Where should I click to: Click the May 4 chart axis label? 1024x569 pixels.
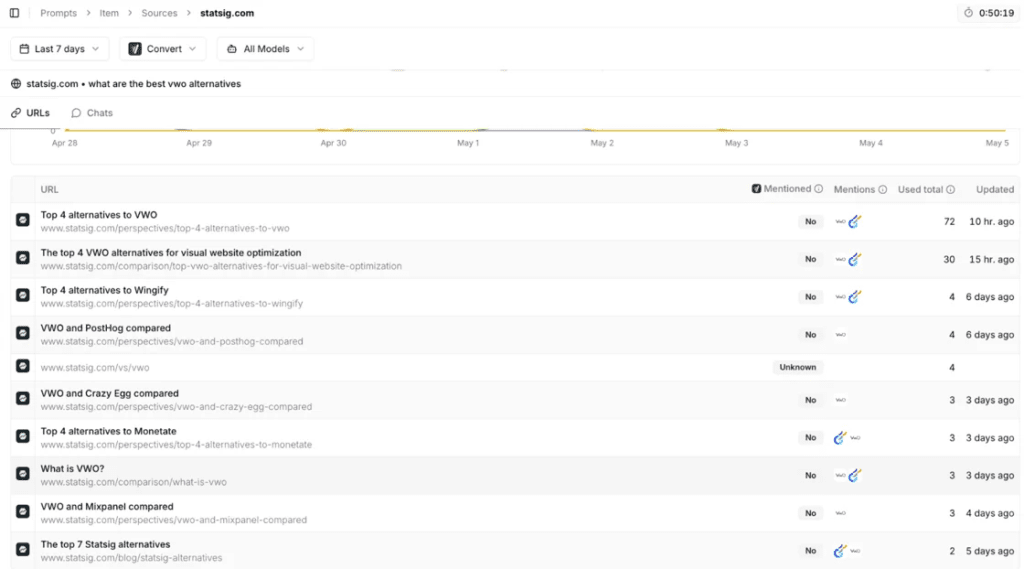871,143
